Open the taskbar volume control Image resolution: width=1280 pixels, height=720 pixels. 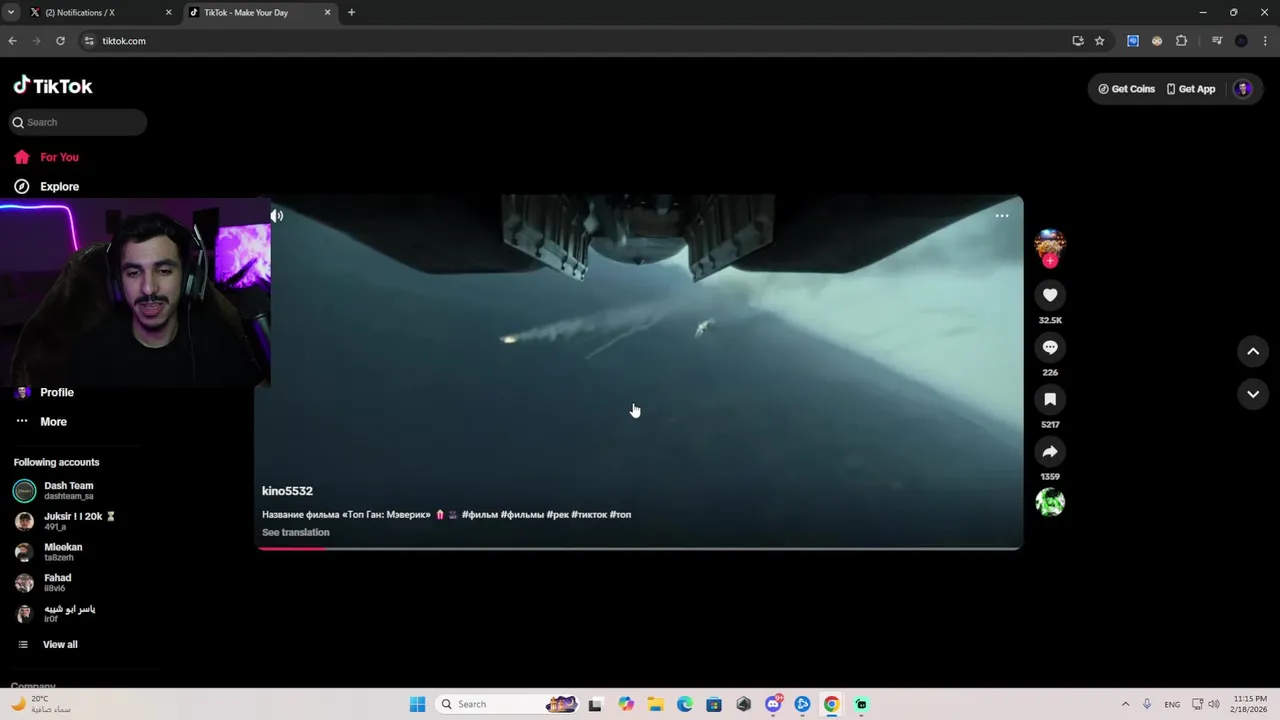coord(1215,704)
